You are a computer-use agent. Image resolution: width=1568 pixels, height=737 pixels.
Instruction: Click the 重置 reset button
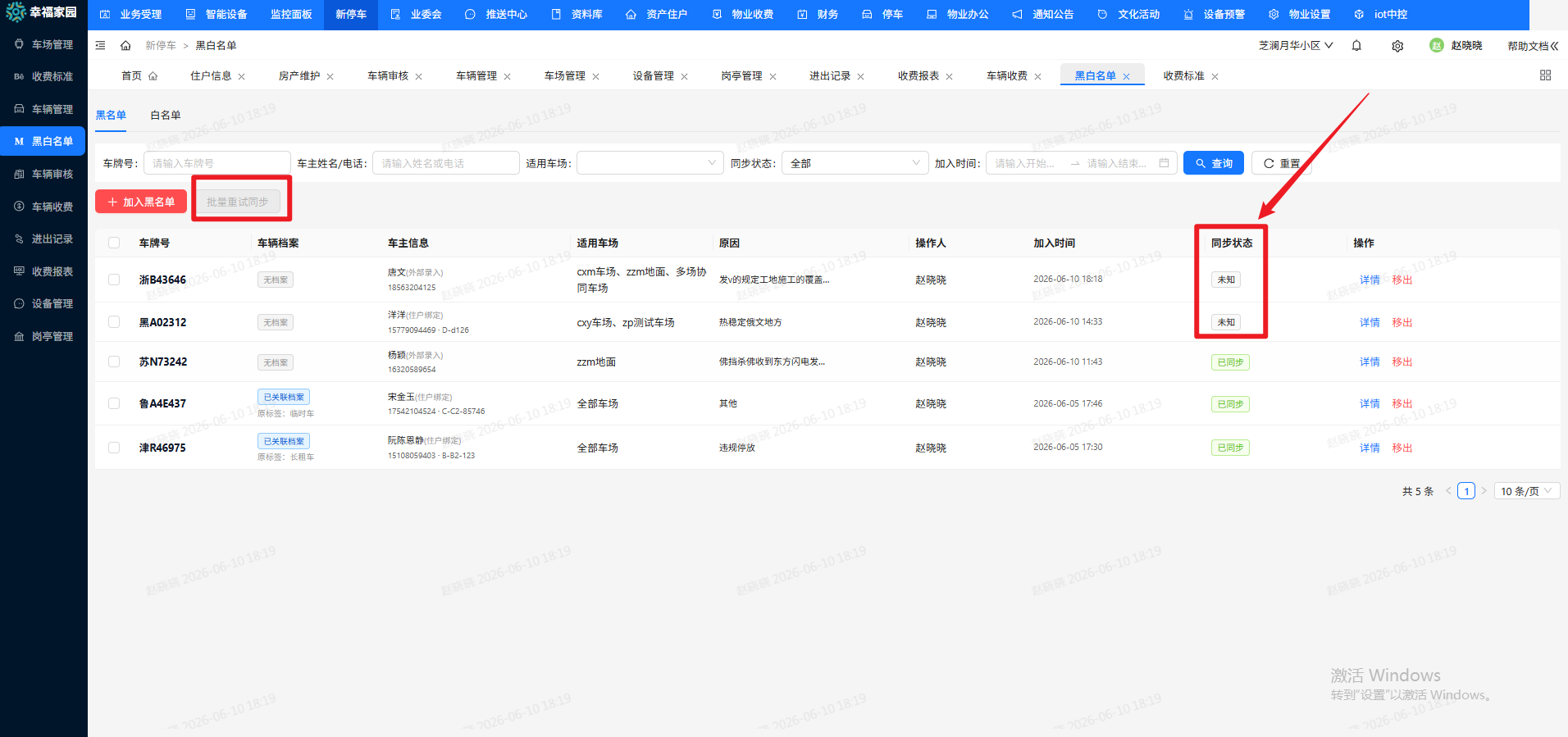point(1282,163)
